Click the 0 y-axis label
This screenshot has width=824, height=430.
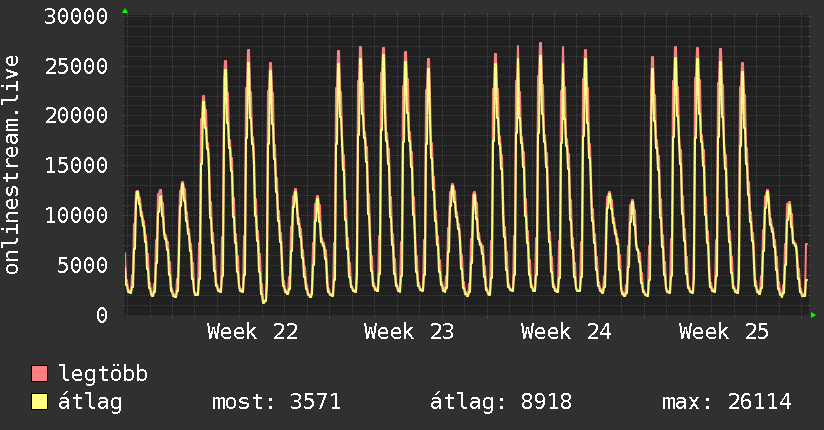tap(102, 315)
